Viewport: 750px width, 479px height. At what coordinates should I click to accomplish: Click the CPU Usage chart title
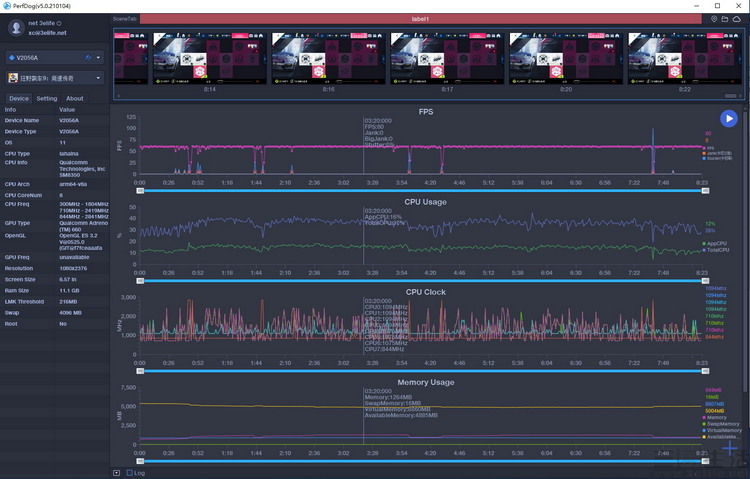point(425,202)
